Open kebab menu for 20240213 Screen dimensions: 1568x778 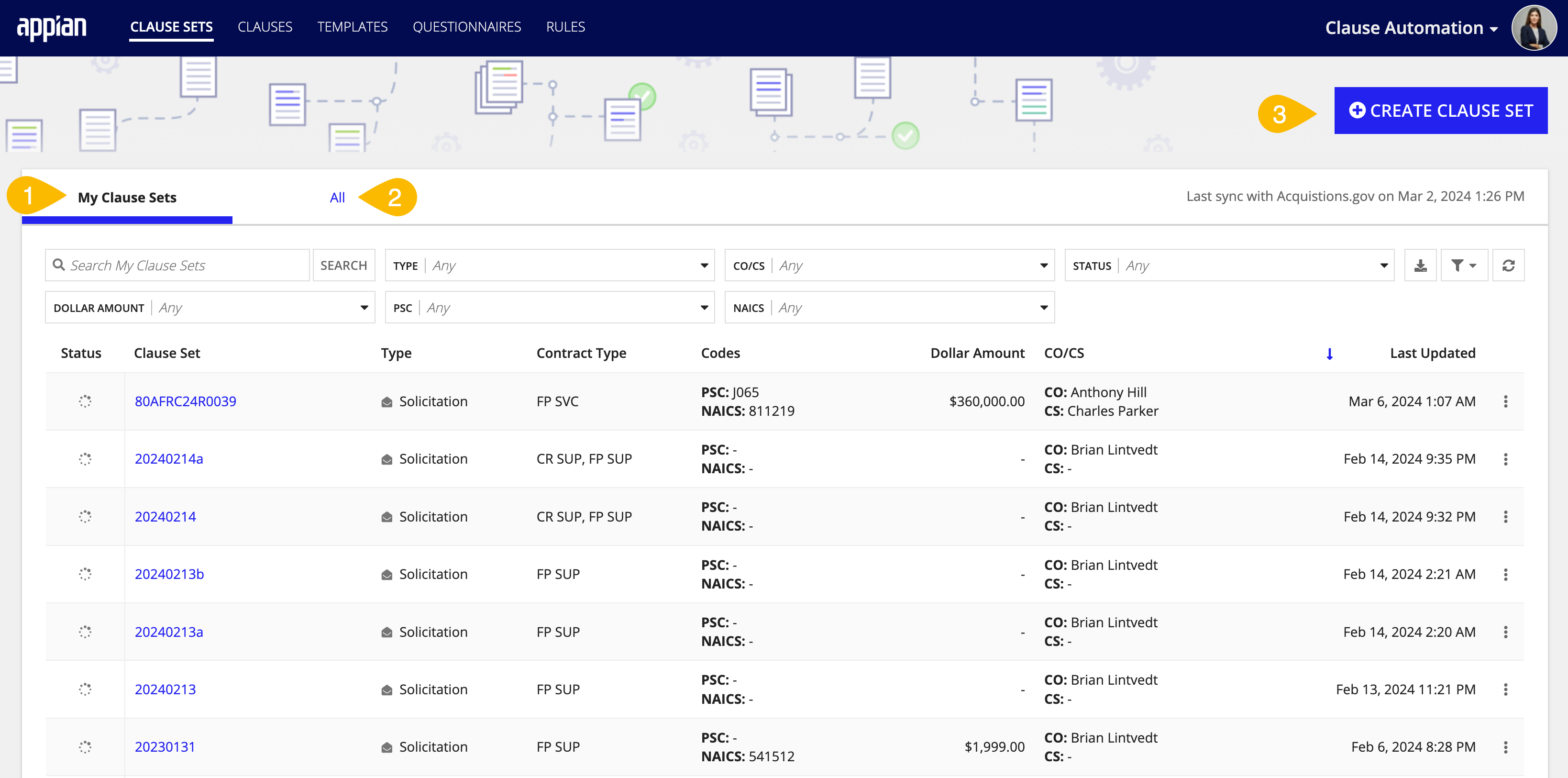tap(1505, 689)
